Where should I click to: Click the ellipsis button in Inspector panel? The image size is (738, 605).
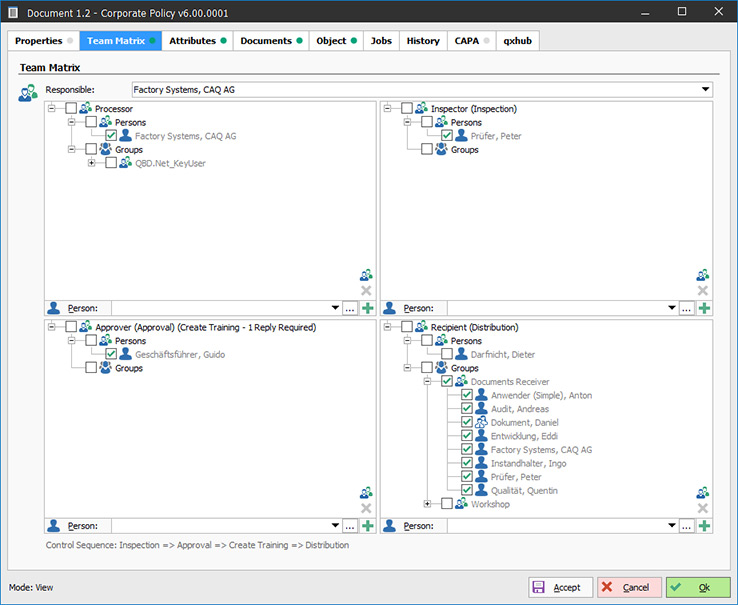pos(686,309)
